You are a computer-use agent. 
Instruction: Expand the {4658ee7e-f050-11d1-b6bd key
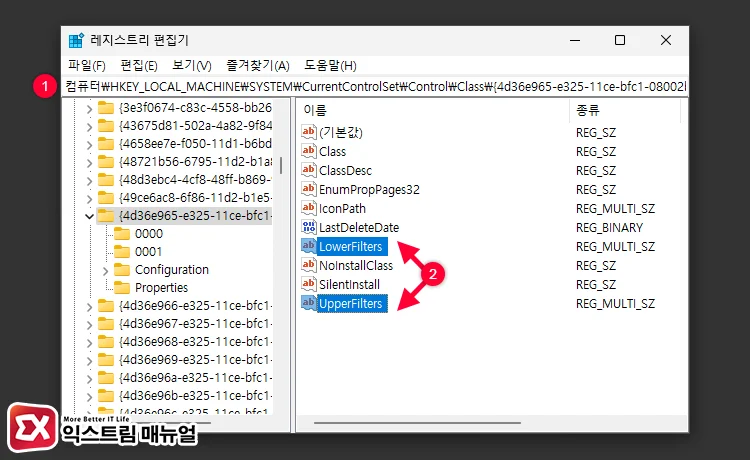coord(89,145)
